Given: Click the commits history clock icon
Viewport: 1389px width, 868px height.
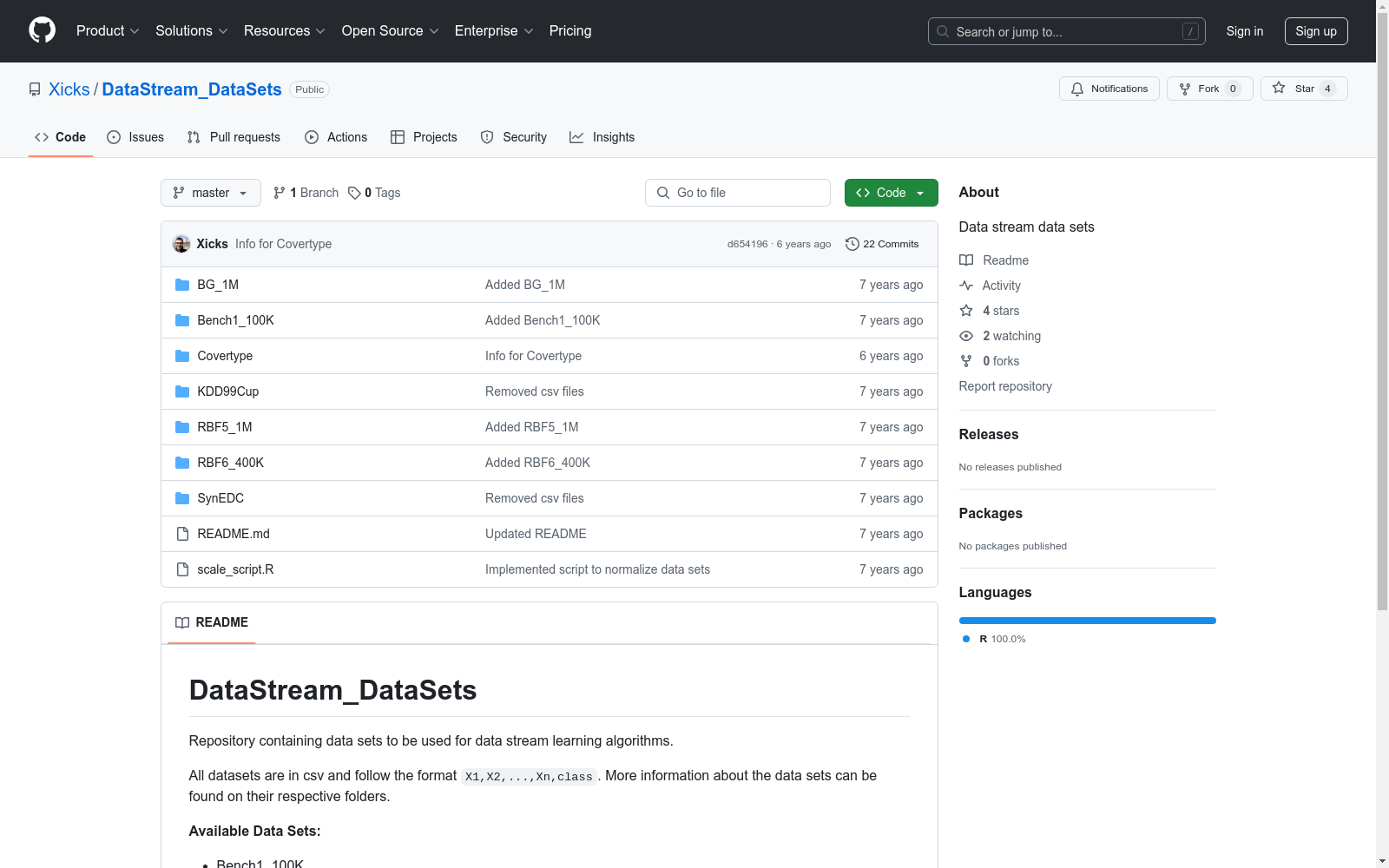Looking at the screenshot, I should [852, 244].
